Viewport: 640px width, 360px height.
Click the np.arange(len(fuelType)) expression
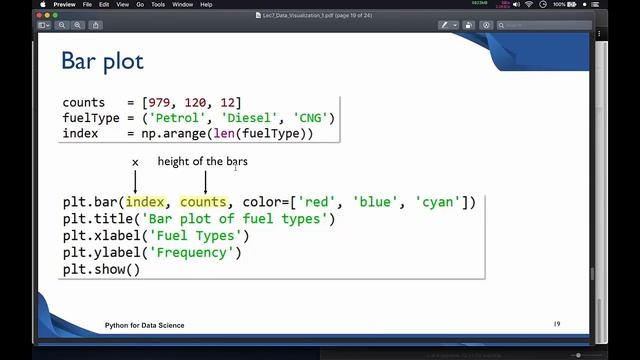227,134
